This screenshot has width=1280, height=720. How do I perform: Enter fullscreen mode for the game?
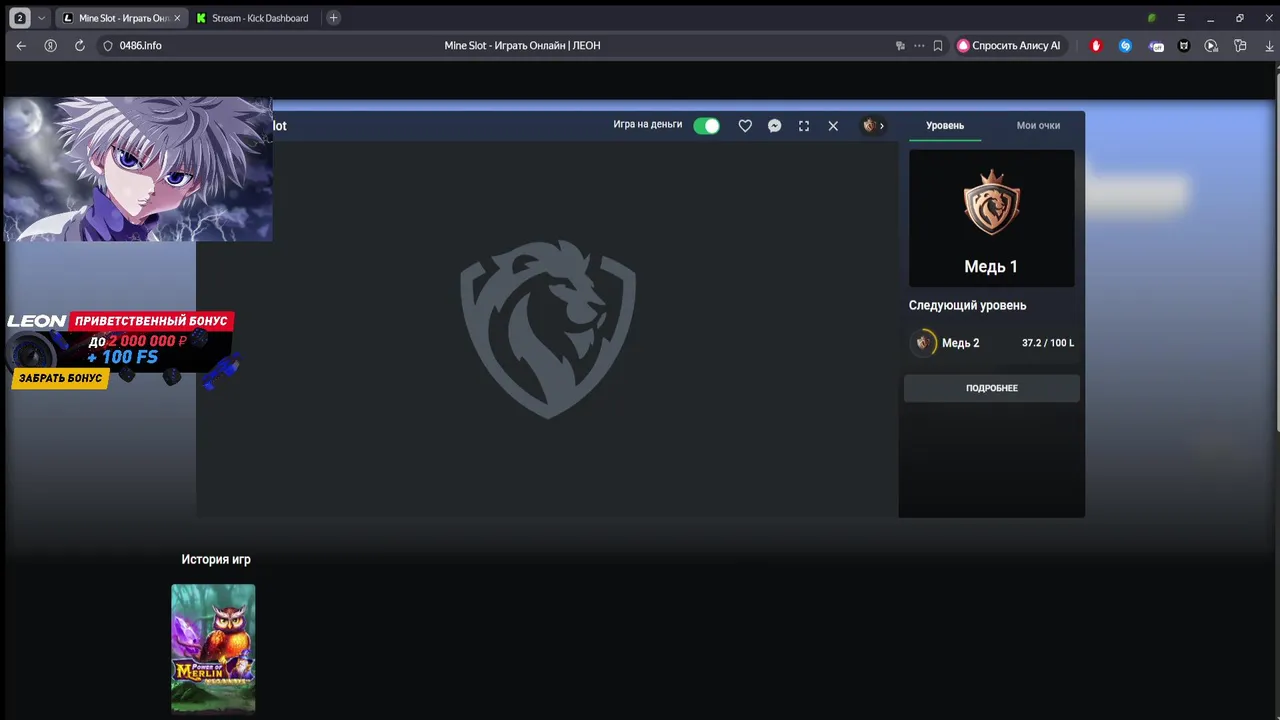804,126
